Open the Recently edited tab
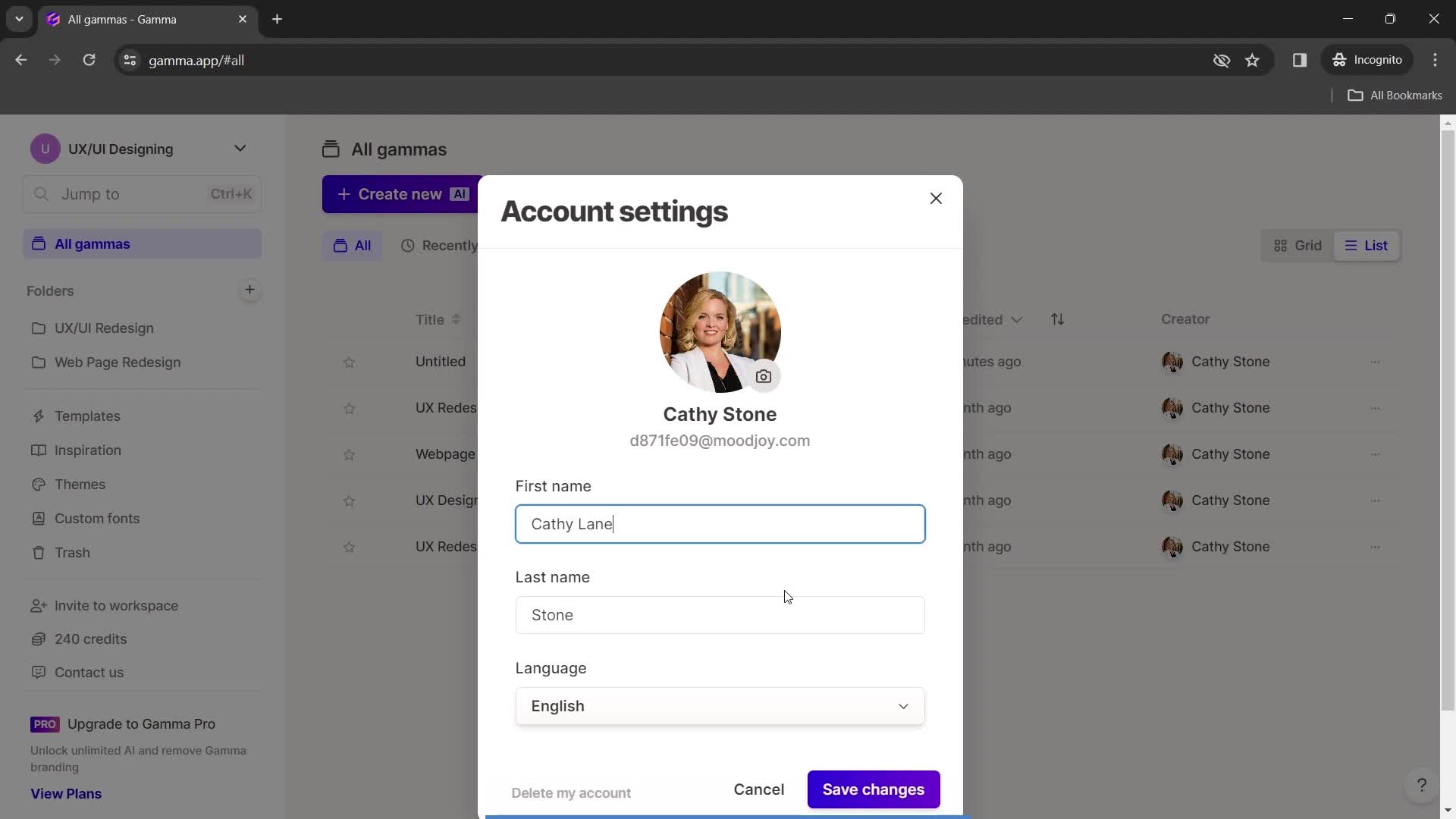The image size is (1456, 819). pos(450,245)
